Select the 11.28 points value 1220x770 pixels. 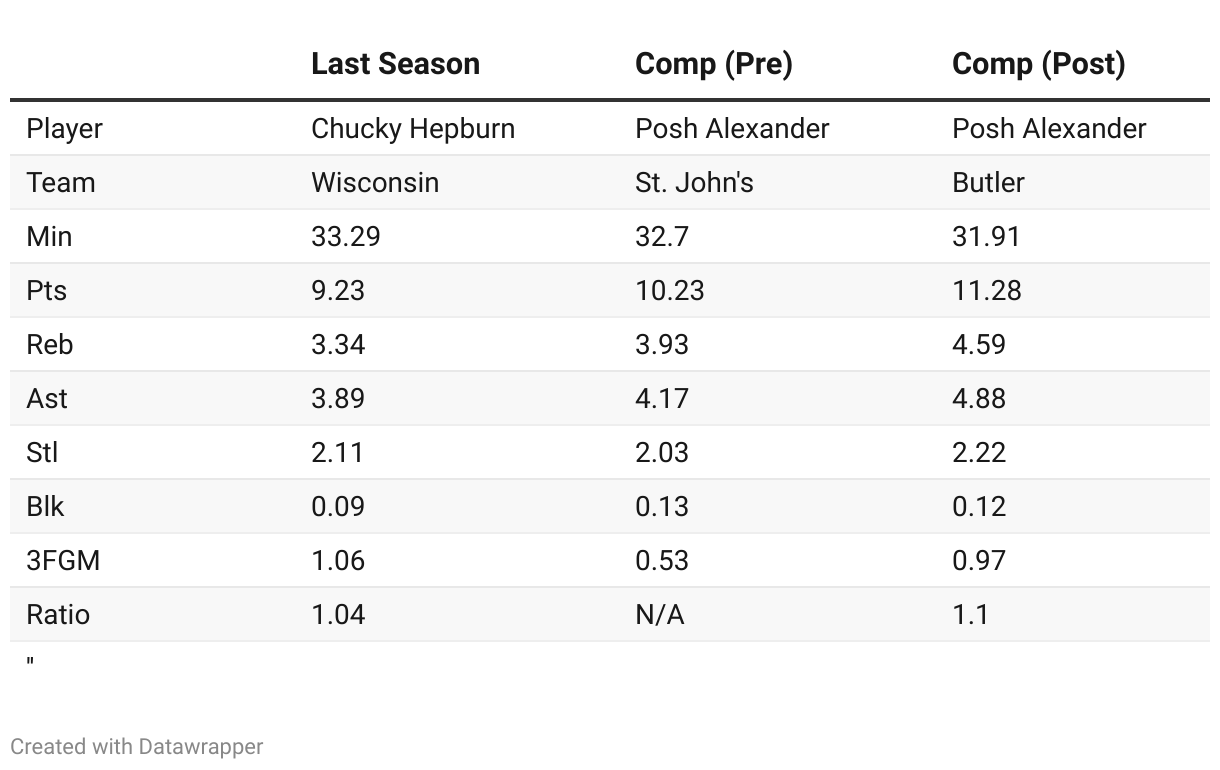click(x=986, y=291)
